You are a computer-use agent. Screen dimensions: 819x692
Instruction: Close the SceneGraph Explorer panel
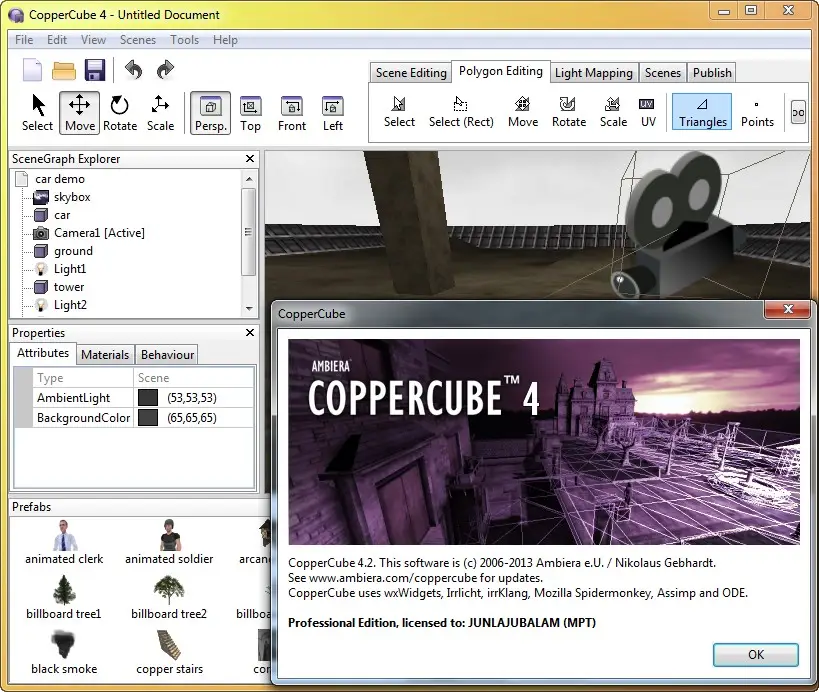click(250, 159)
